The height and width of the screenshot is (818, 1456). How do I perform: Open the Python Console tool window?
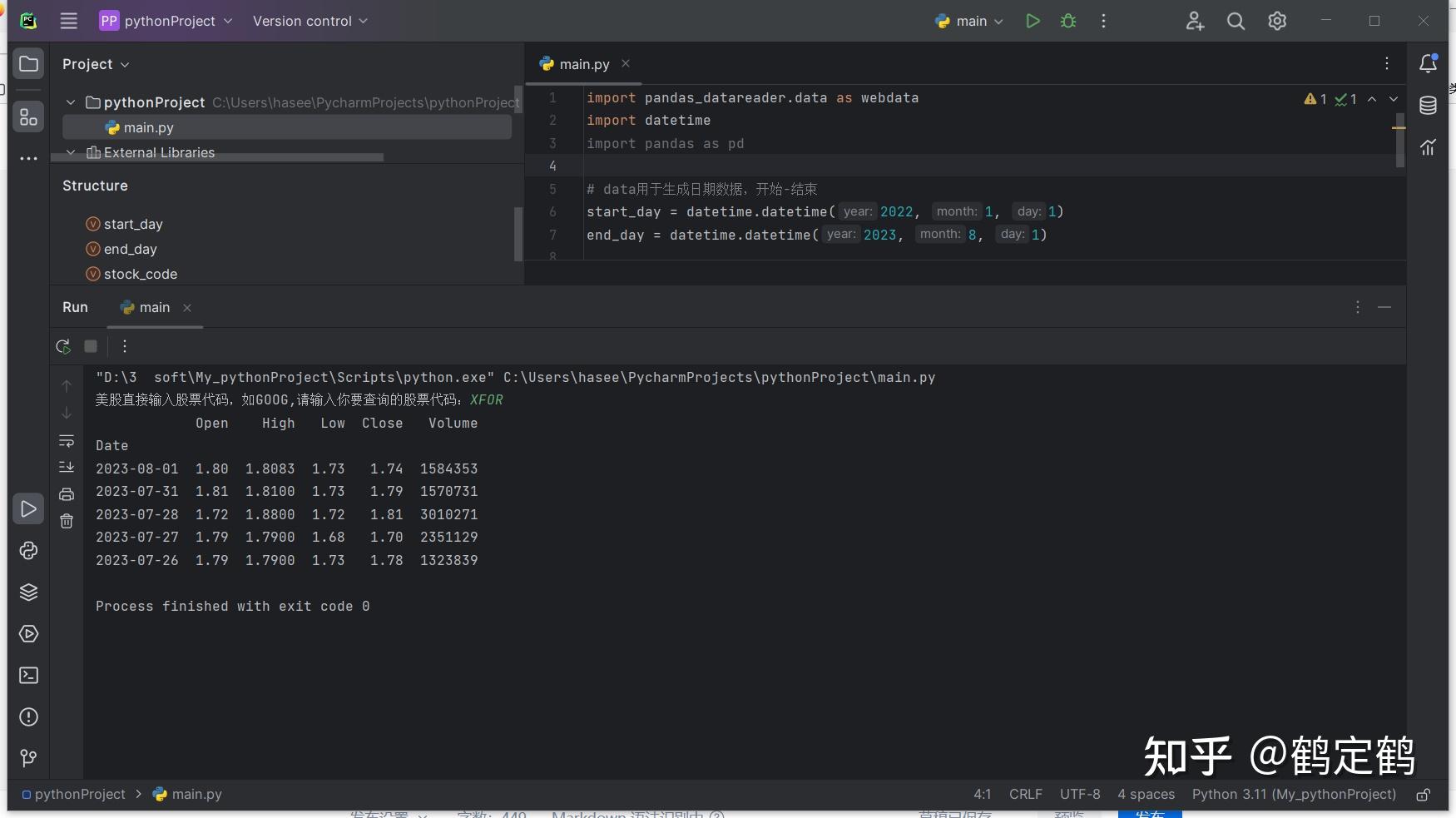(x=28, y=551)
